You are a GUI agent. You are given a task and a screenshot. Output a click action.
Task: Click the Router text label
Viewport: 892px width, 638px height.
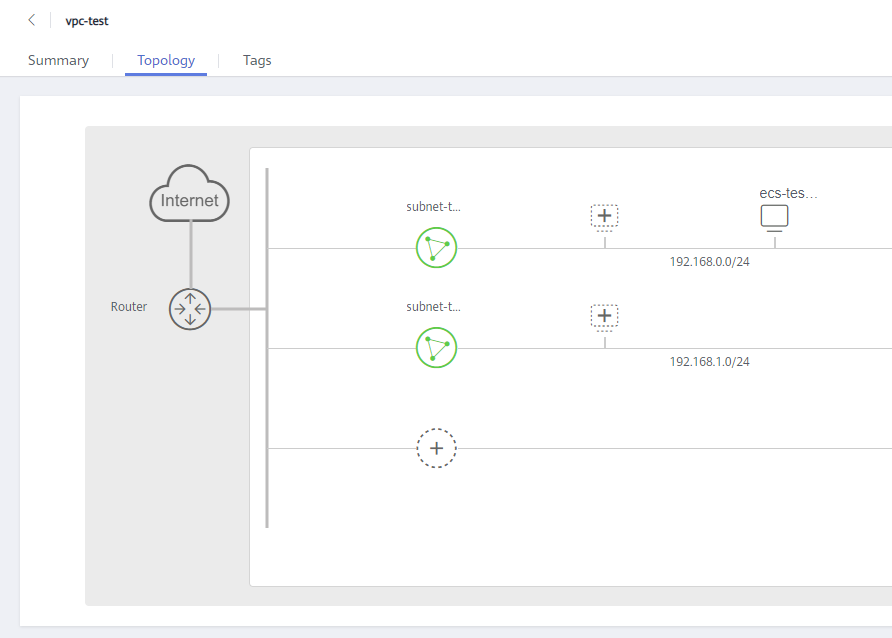(129, 306)
